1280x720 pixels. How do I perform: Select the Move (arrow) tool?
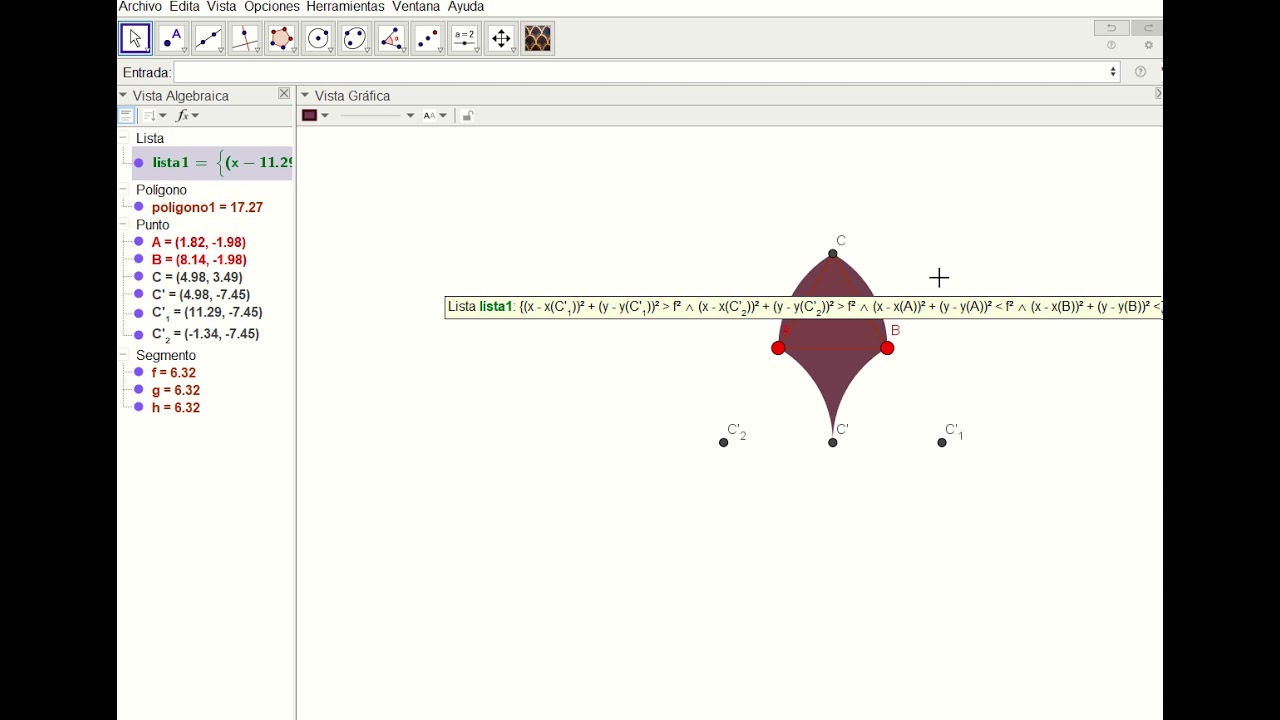(135, 38)
